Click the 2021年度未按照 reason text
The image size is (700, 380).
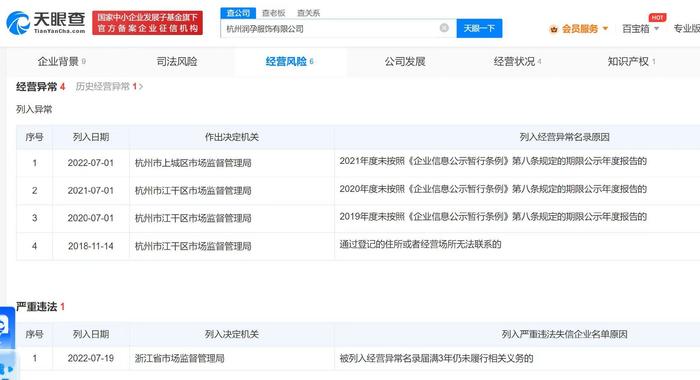[x=493, y=161]
